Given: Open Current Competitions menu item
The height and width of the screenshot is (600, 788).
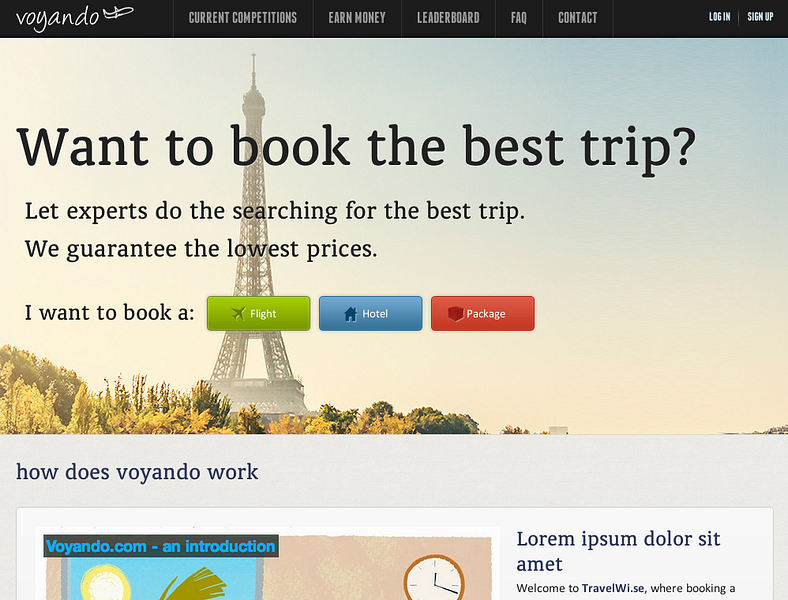Looking at the screenshot, I should click(243, 19).
